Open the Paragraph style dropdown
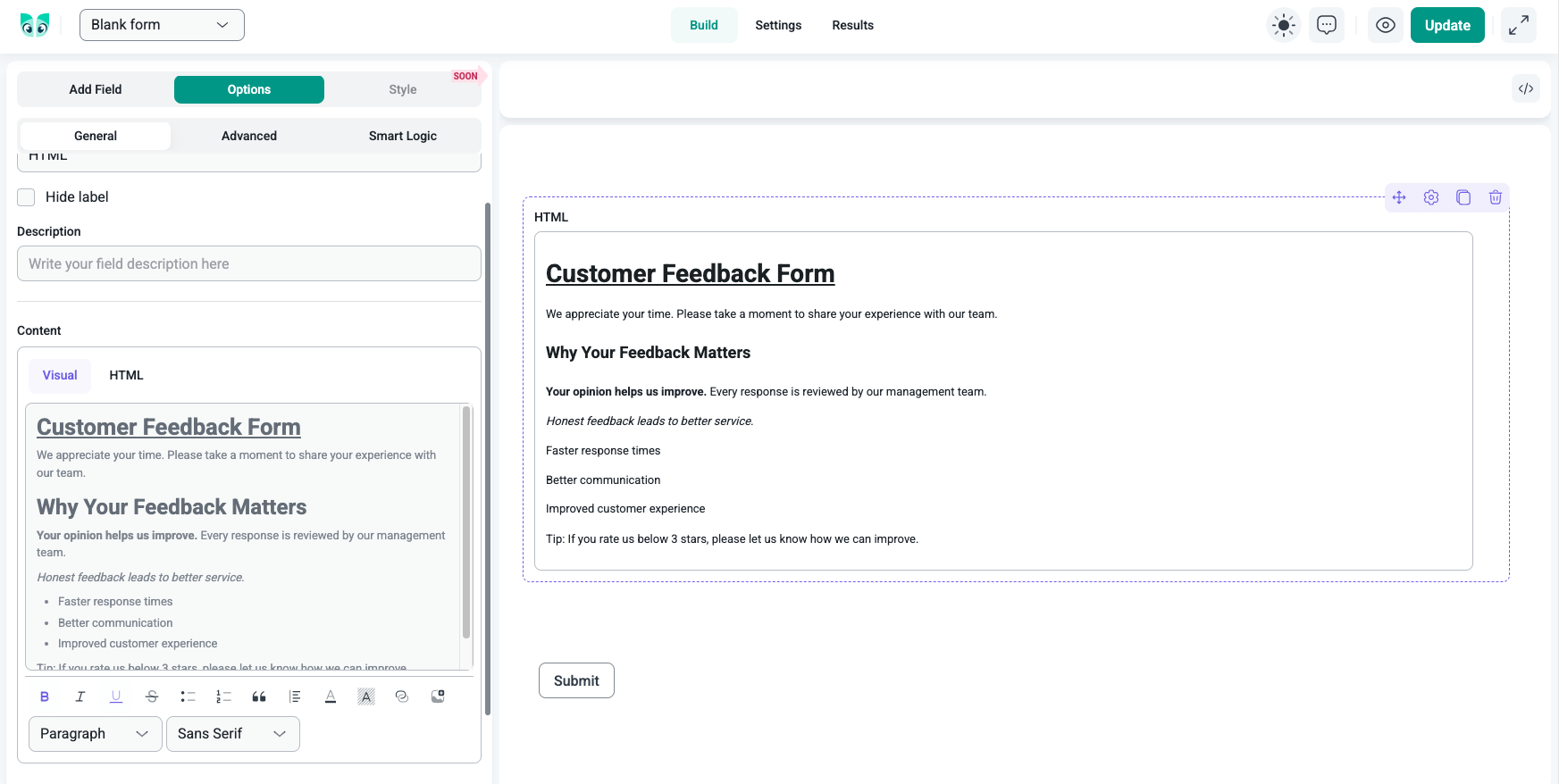 (96, 734)
